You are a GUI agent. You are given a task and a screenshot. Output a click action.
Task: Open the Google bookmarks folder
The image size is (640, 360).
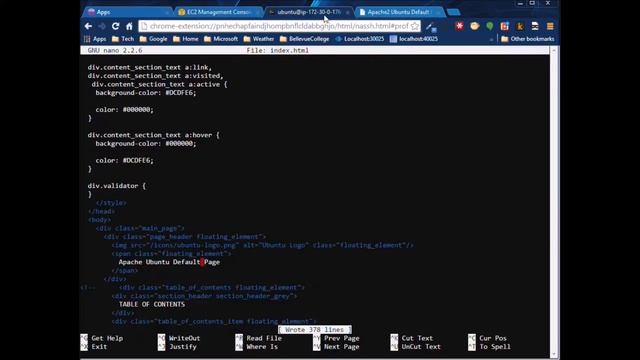153,39
